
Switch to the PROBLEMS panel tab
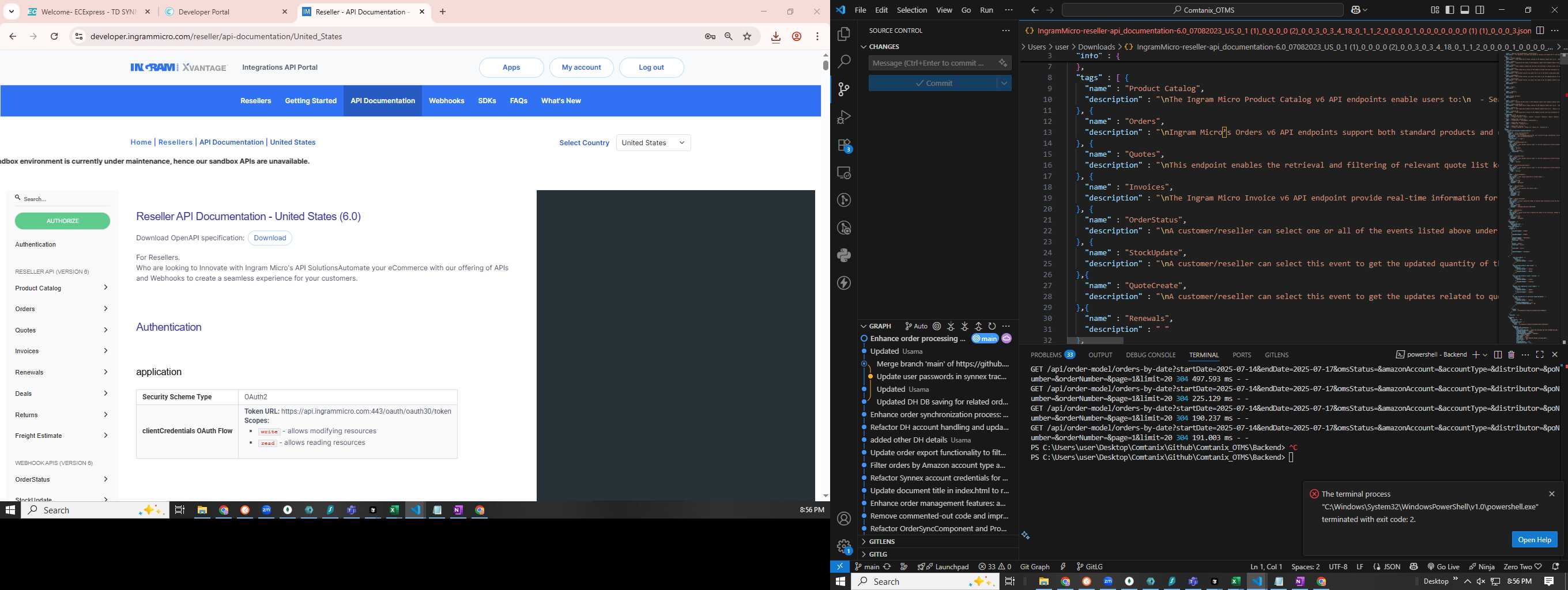(x=1052, y=354)
